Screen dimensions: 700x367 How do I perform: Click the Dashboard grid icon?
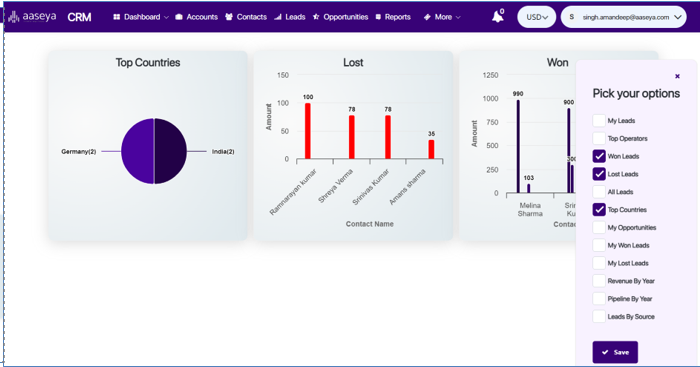pyautogui.click(x=117, y=17)
